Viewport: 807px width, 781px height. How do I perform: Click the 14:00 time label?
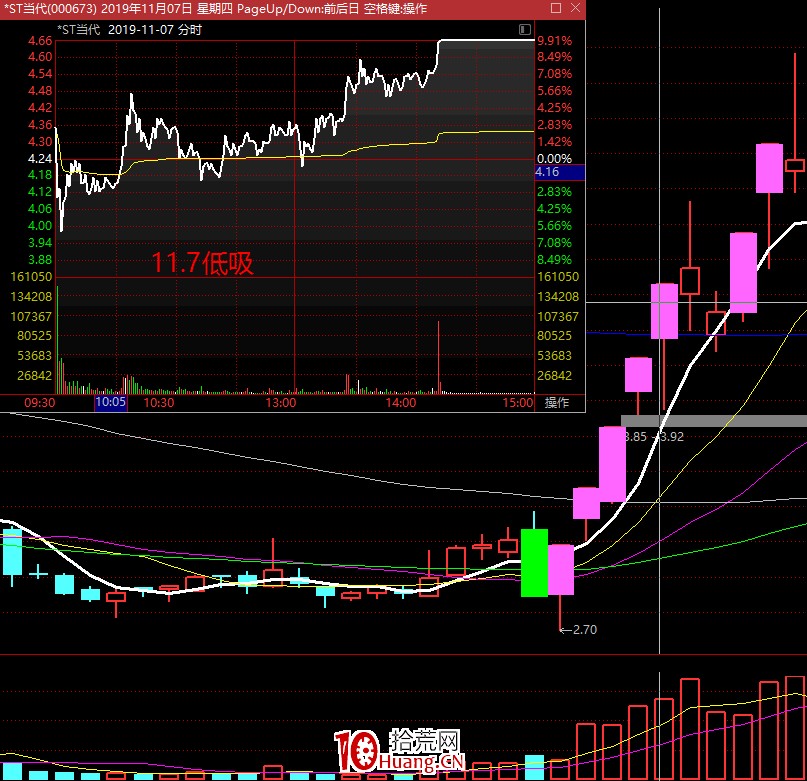(401, 403)
